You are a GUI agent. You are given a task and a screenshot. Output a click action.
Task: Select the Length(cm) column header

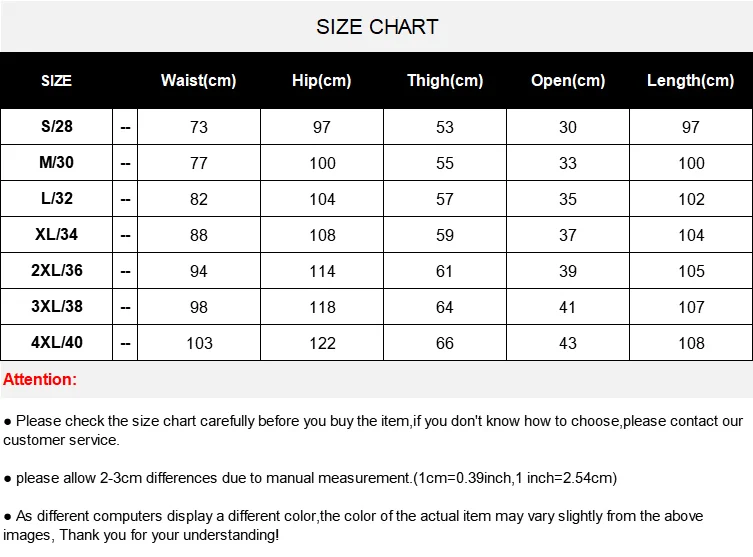pyautogui.click(x=691, y=80)
